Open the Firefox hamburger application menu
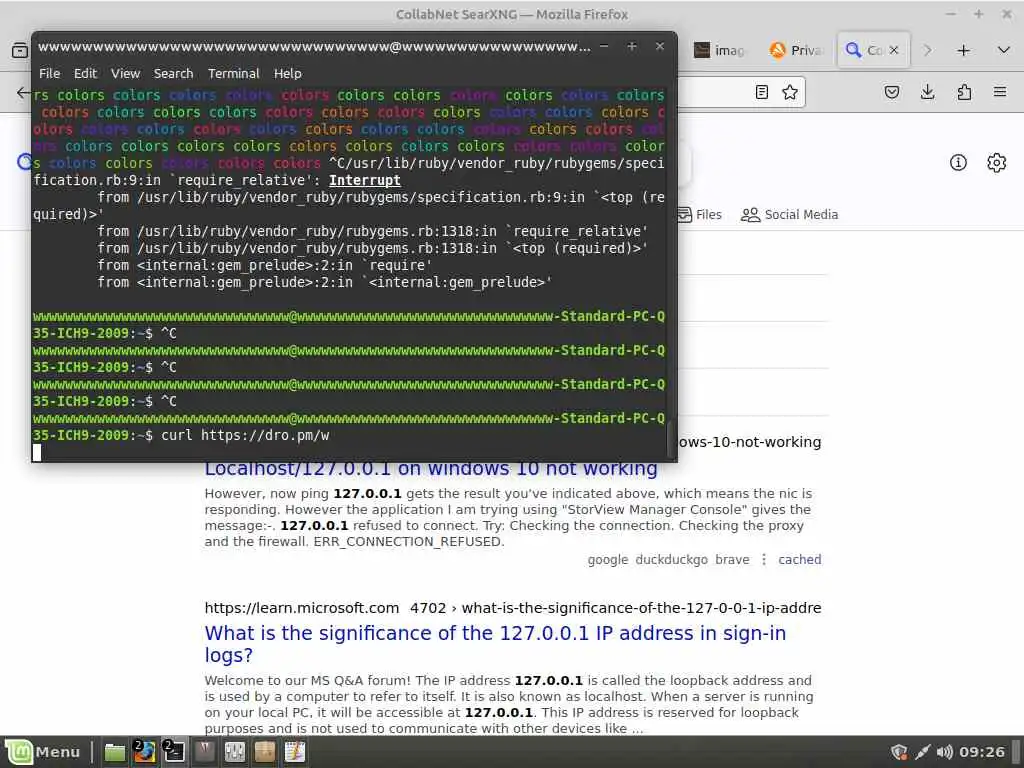This screenshot has height=768, width=1024. pos(1000,92)
